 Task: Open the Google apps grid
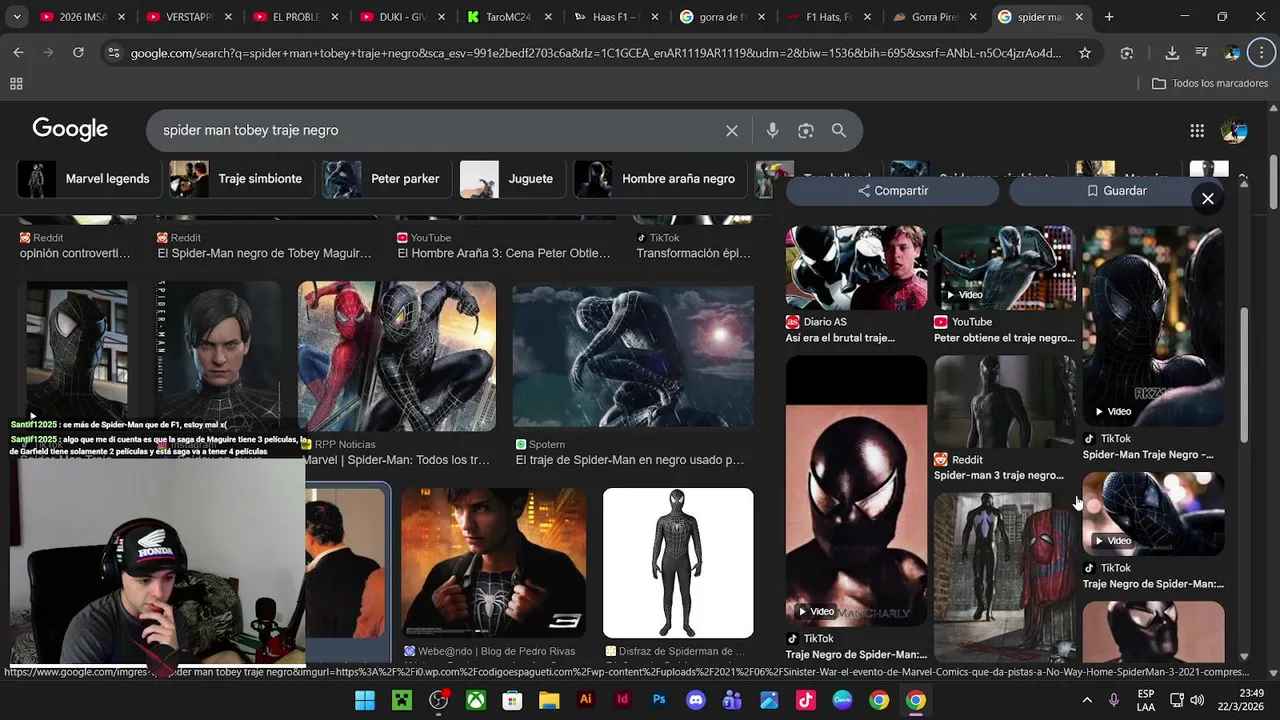pos(1197,130)
